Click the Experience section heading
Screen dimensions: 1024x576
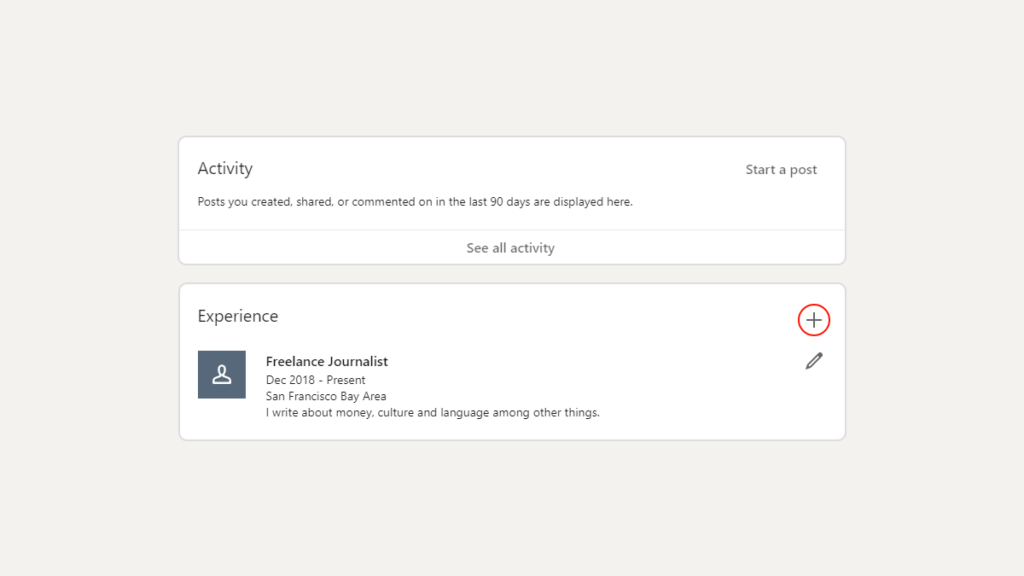point(238,316)
